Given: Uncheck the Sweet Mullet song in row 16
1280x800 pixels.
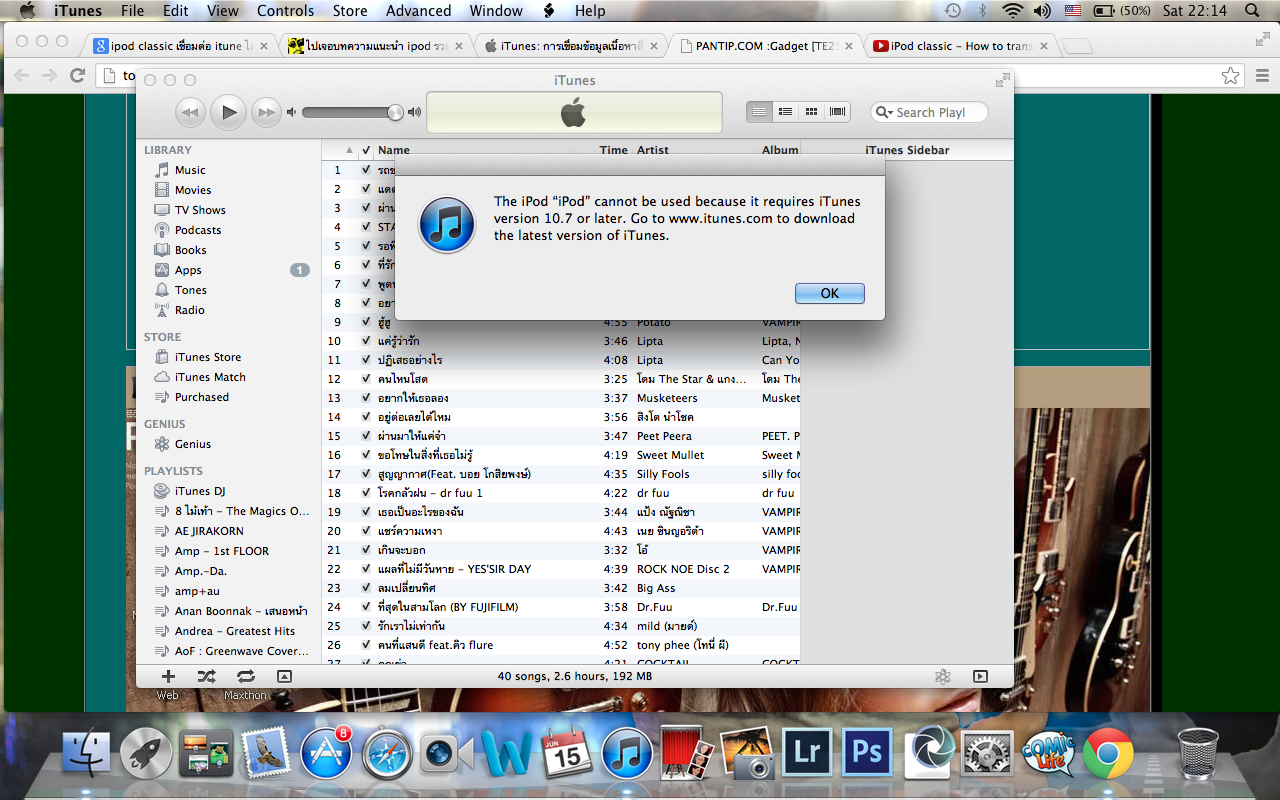Looking at the screenshot, I should point(366,455).
